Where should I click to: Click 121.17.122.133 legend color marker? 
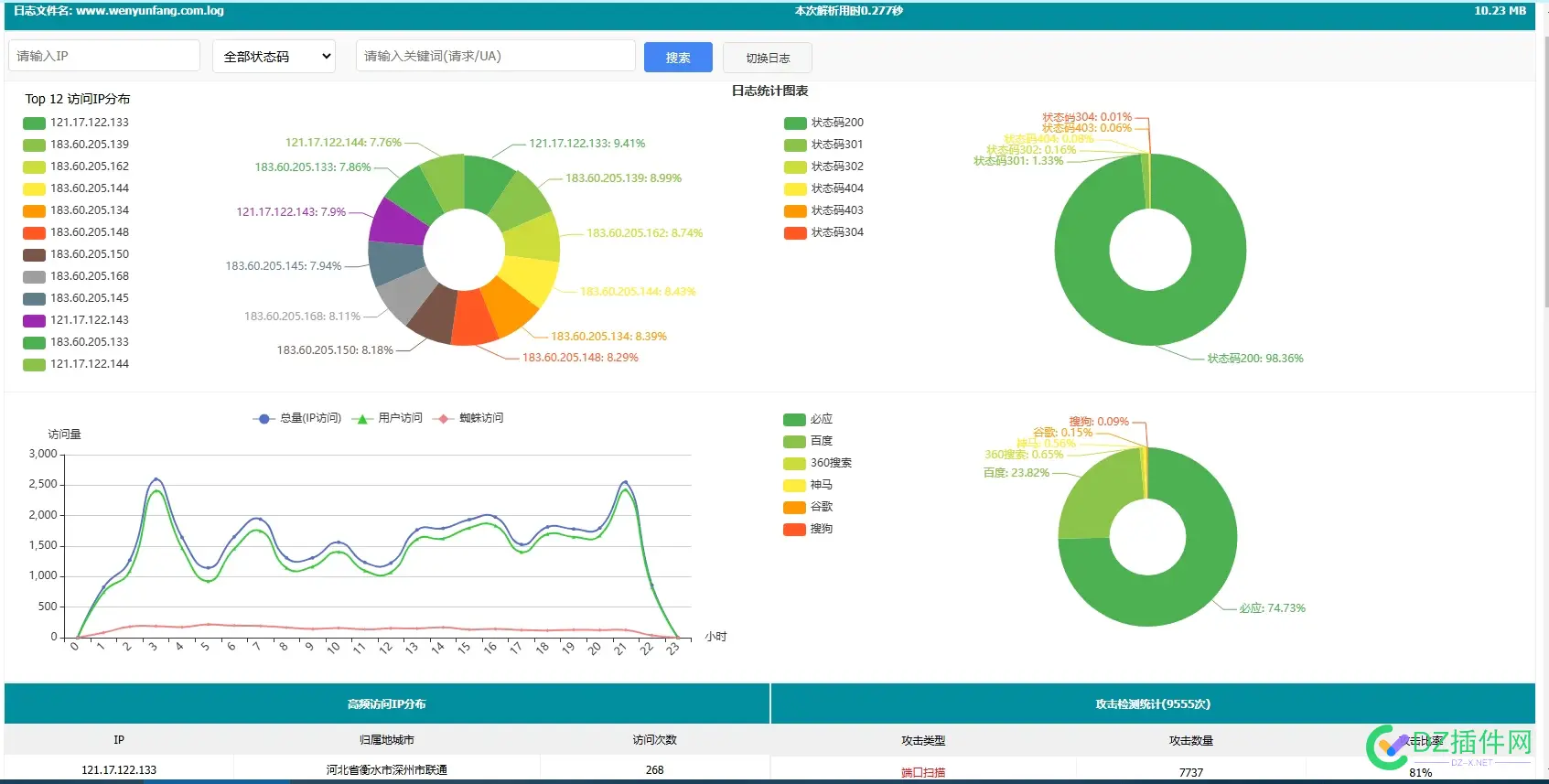pyautogui.click(x=34, y=123)
